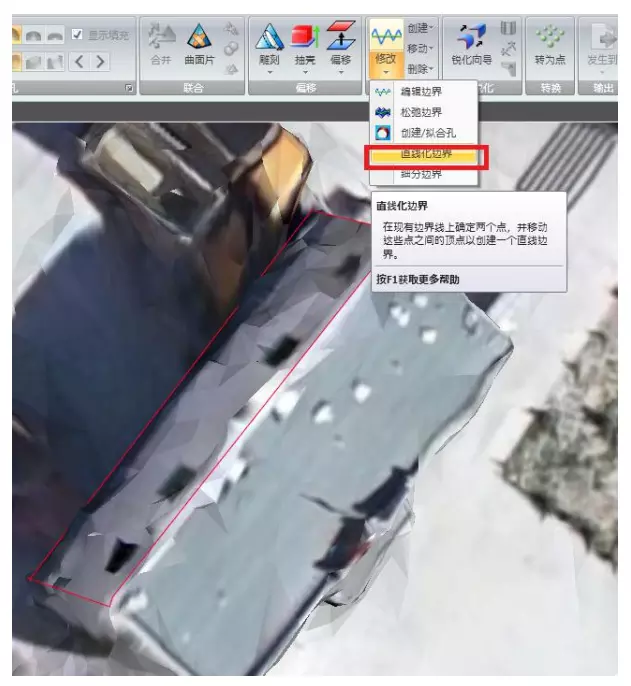Viewport: 631px width, 686px height.
Task: Open the 锐化向导 (Sharpen Wizard)
Action: (x=470, y=43)
